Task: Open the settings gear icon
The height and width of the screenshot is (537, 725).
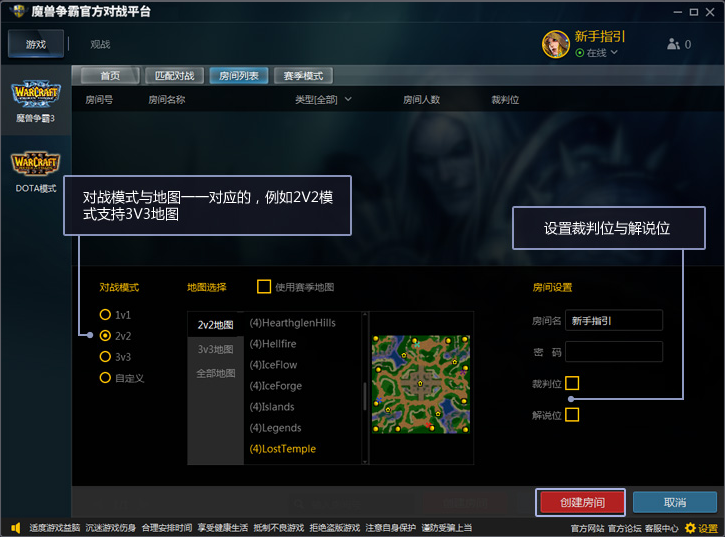Action: coord(690,528)
